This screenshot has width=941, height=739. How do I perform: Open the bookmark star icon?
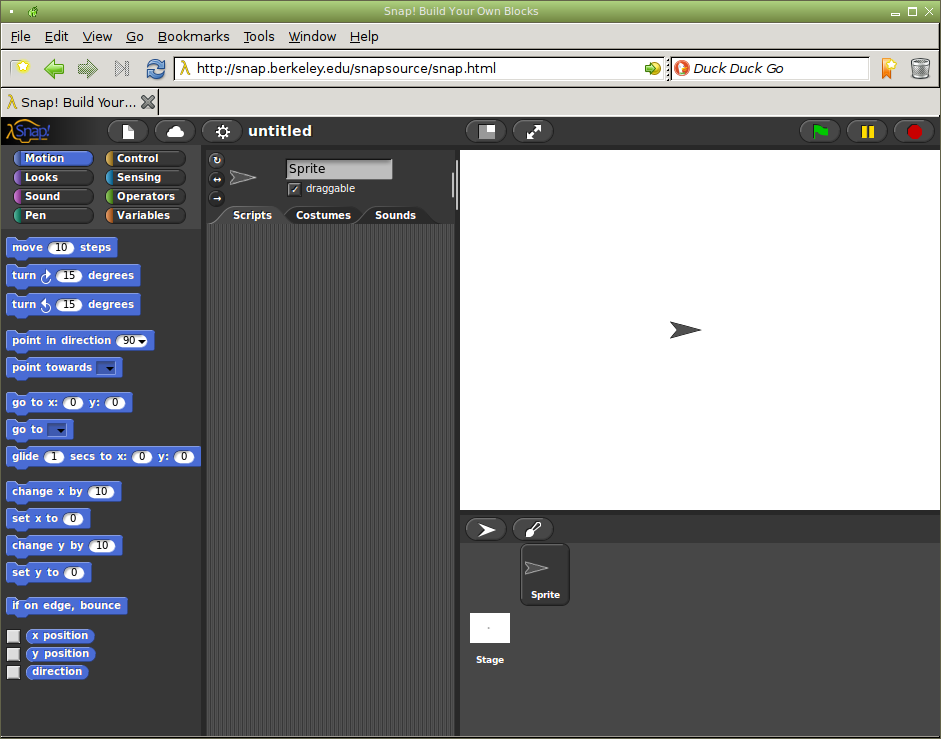click(889, 68)
